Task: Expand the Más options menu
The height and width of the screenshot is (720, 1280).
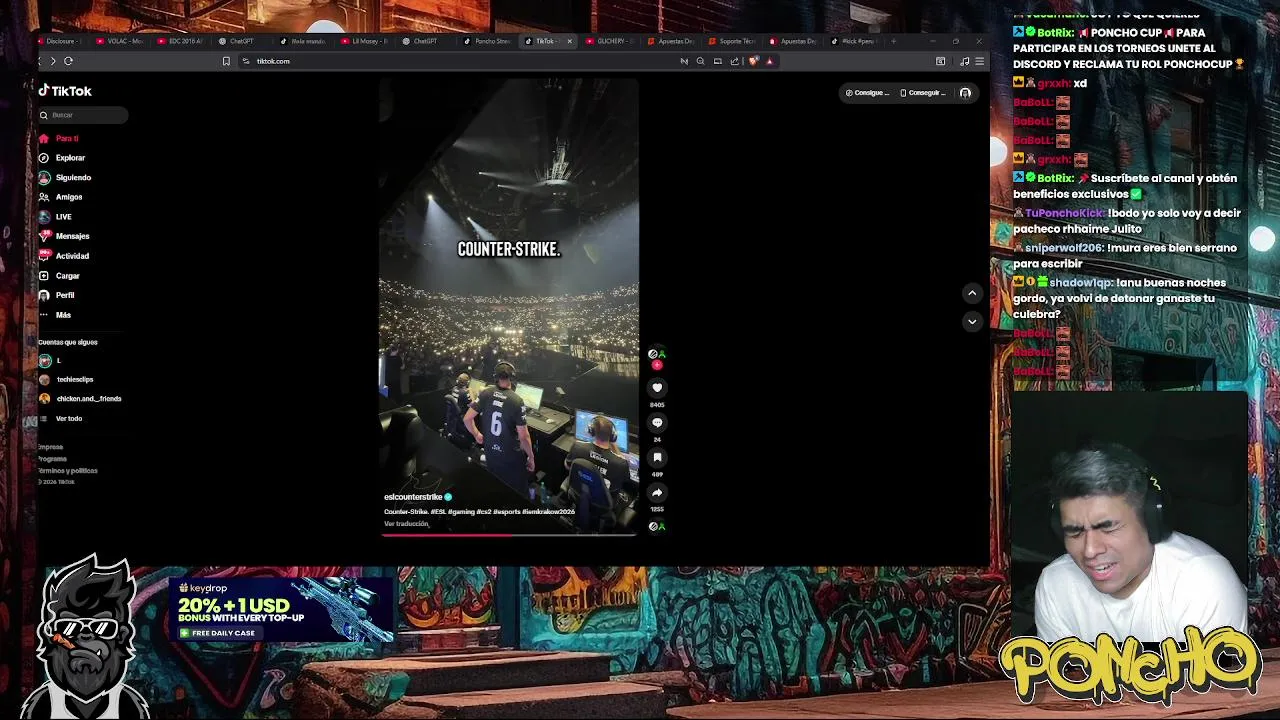Action: tap(55, 315)
